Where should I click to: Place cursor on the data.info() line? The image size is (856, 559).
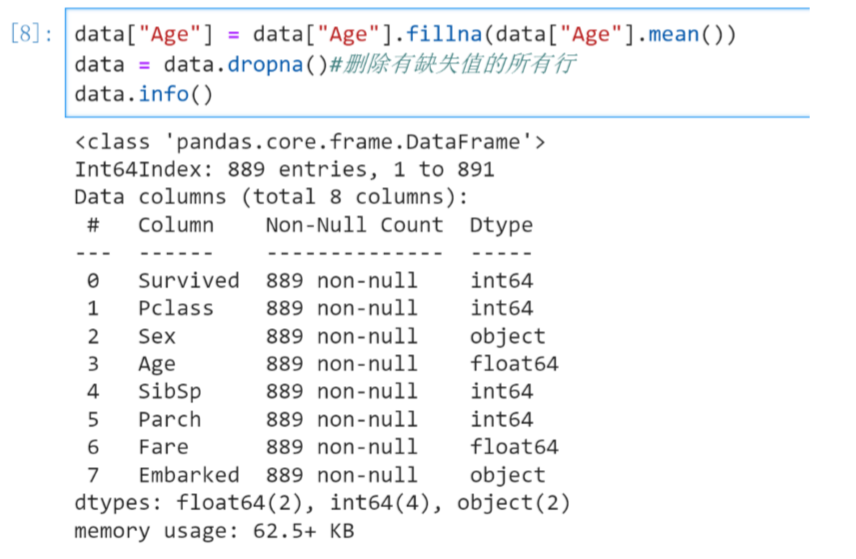(144, 96)
